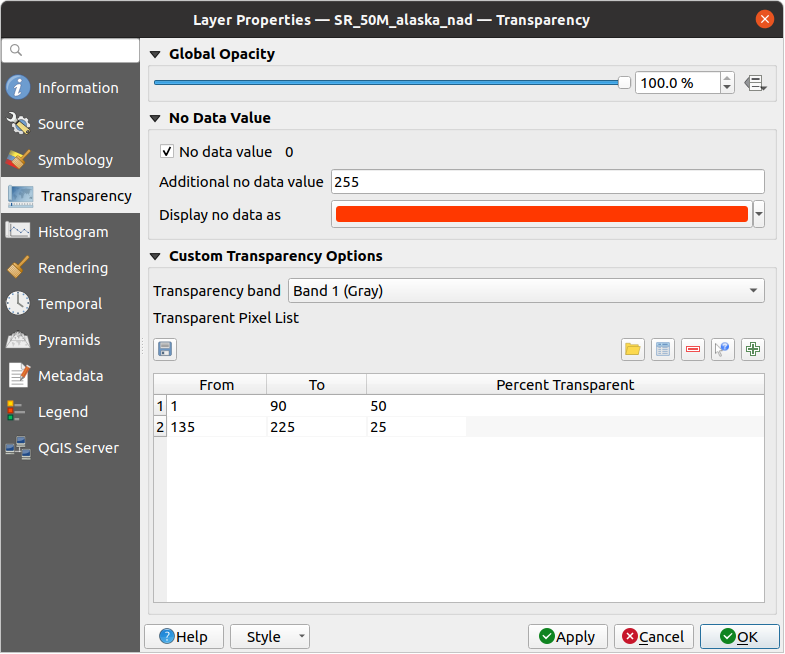Click the import pixel list from file icon

pos(632,349)
